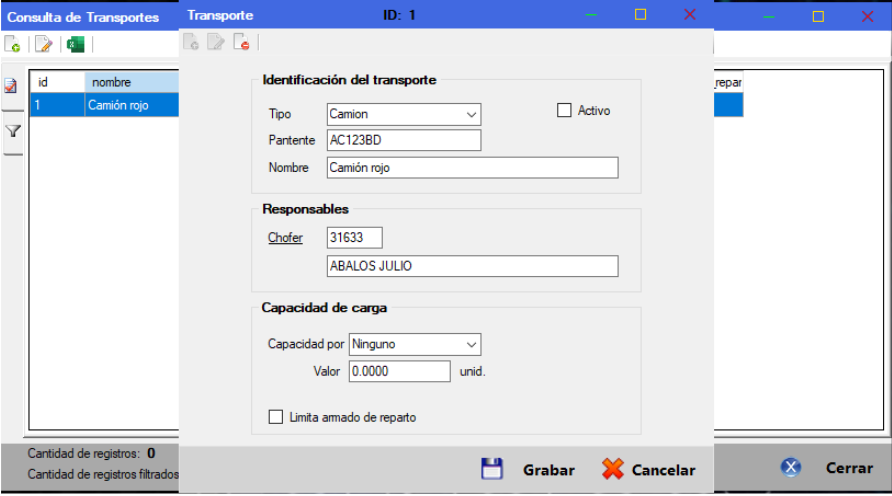This screenshot has height=496, width=892.
Task: Toggle the Activo checkbox
Action: point(564,110)
